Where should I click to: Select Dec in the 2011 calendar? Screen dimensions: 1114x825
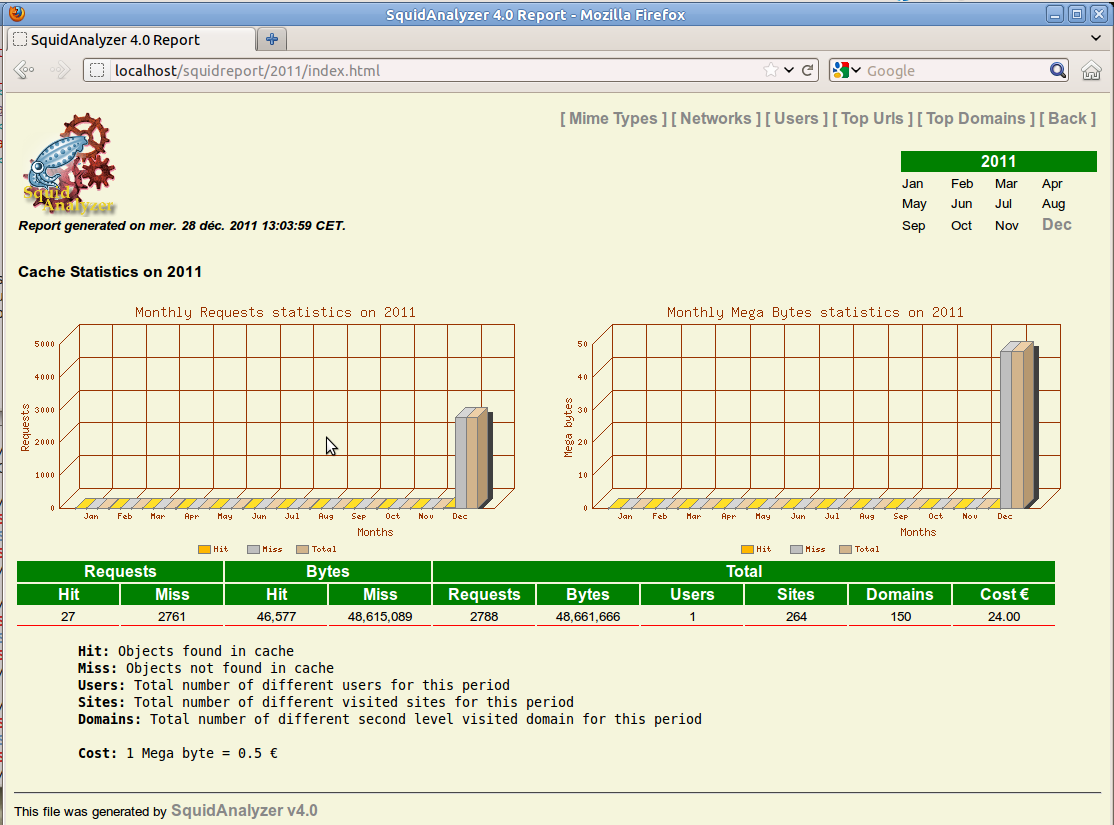1056,225
